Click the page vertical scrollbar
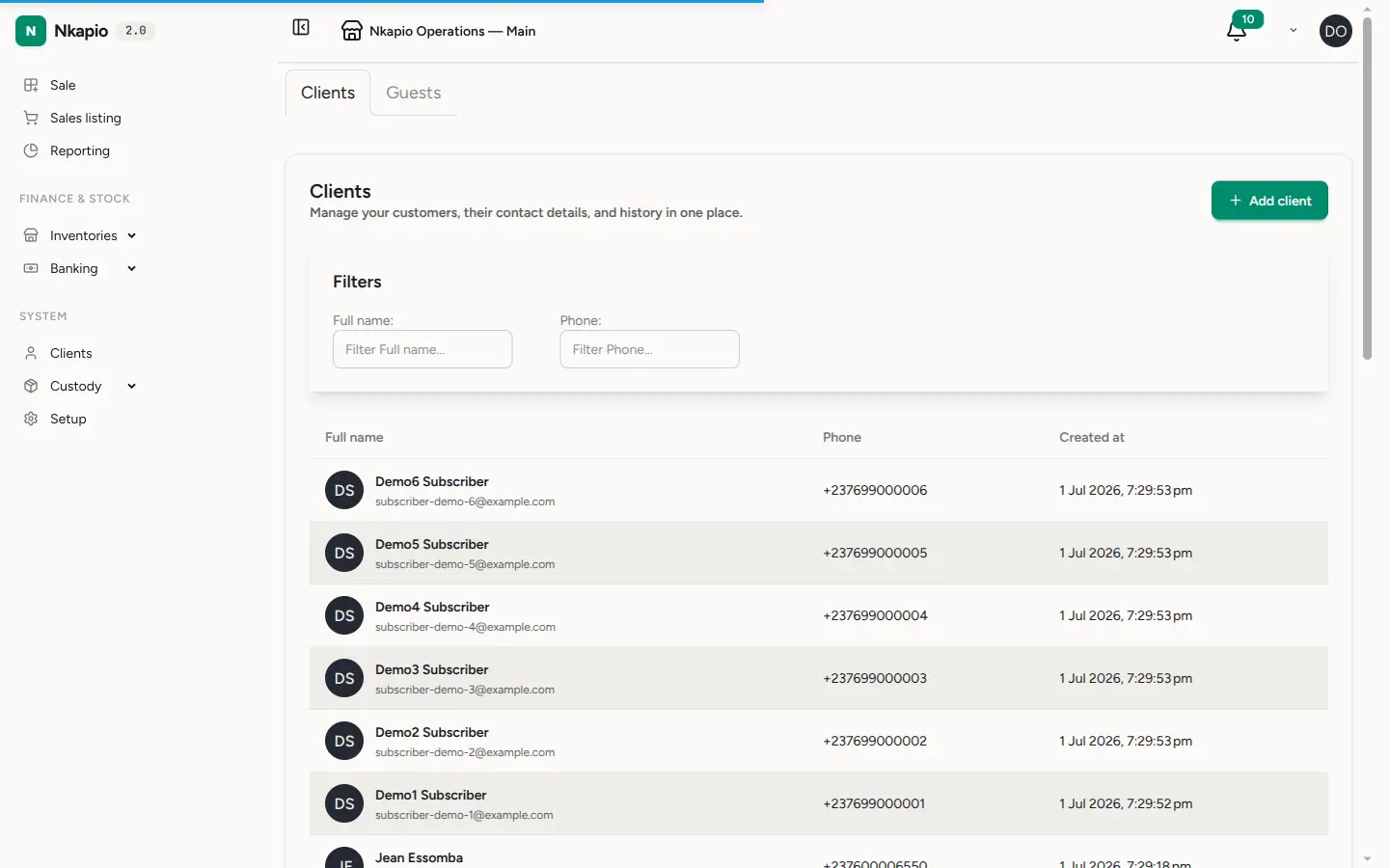This screenshot has width=1389, height=868. coord(1367,188)
